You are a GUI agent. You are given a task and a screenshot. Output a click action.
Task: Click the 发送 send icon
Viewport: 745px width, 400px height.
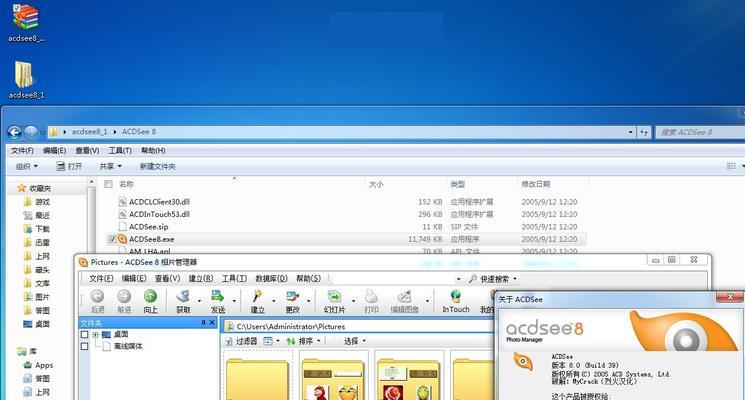(218, 296)
